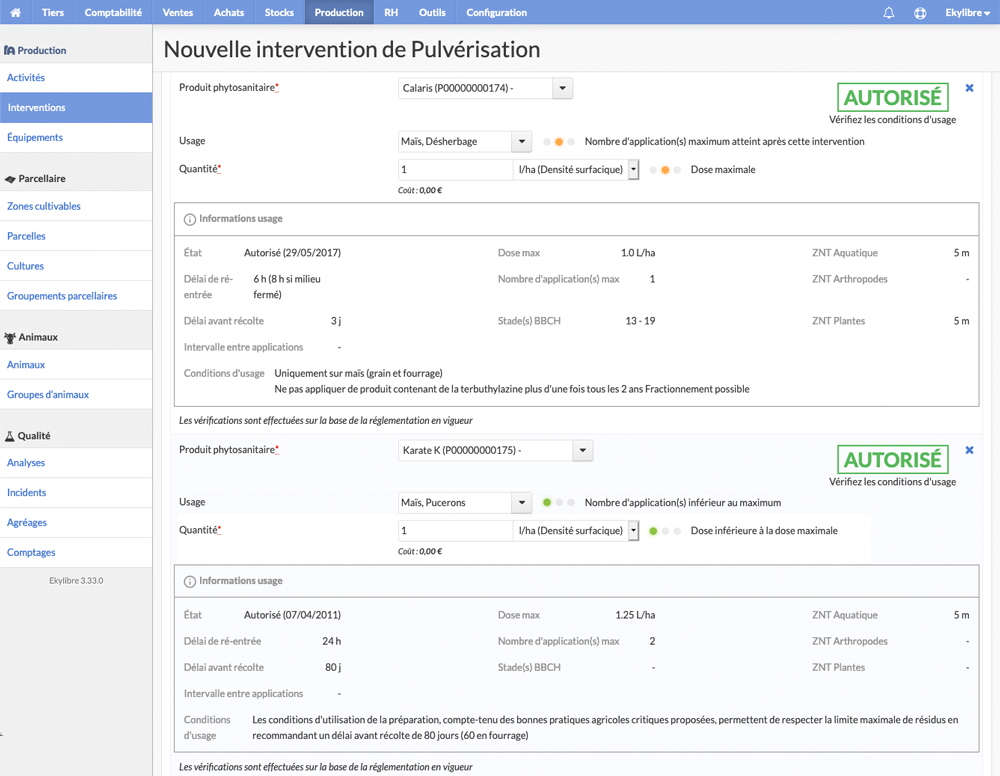The width and height of the screenshot is (1000, 776).
Task: Click 'Autorisé (29/05/2017)' state value
Action: coord(292,253)
